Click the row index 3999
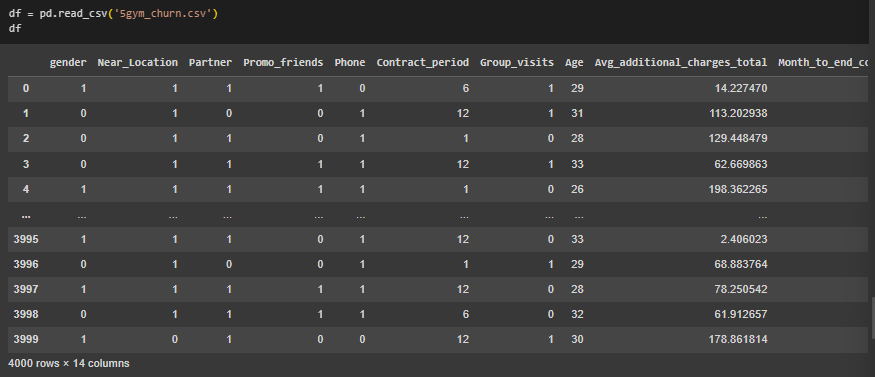Screen dimensions: 875x377 pyautogui.click(x=26, y=339)
